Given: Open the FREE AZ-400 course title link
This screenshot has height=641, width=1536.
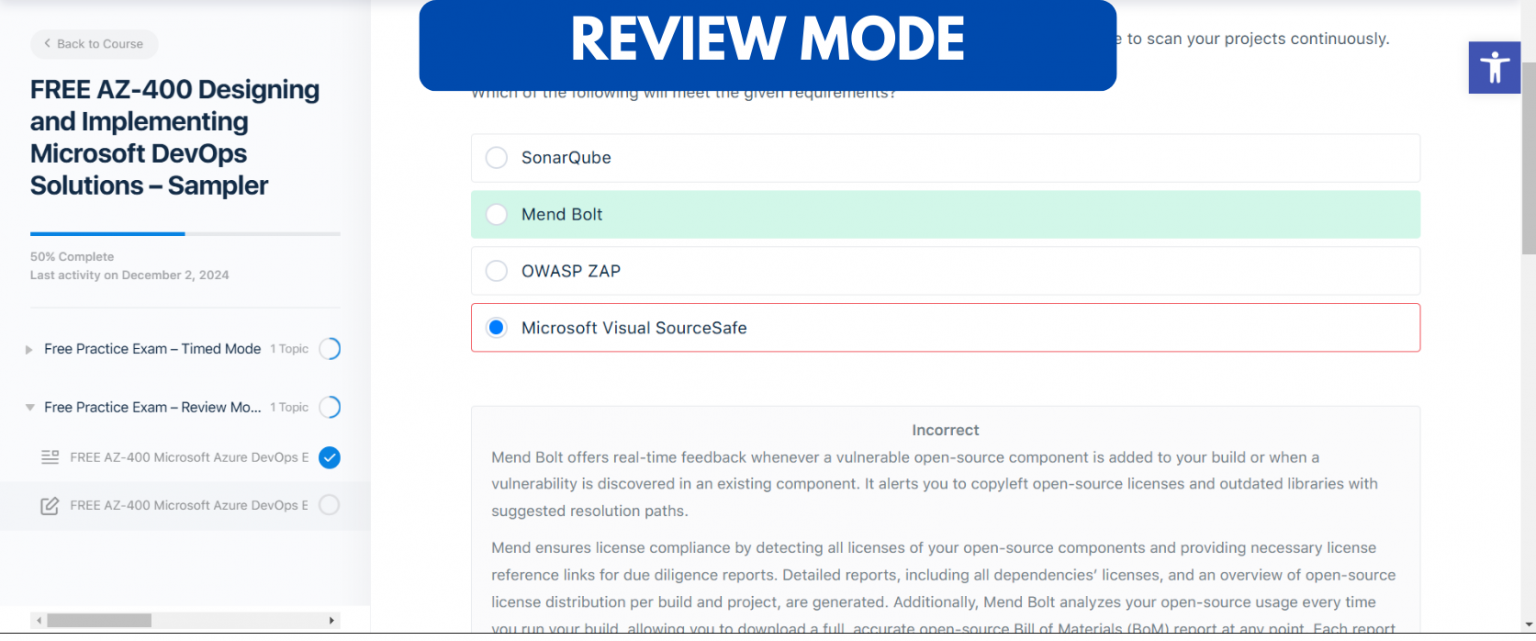Looking at the screenshot, I should [174, 137].
